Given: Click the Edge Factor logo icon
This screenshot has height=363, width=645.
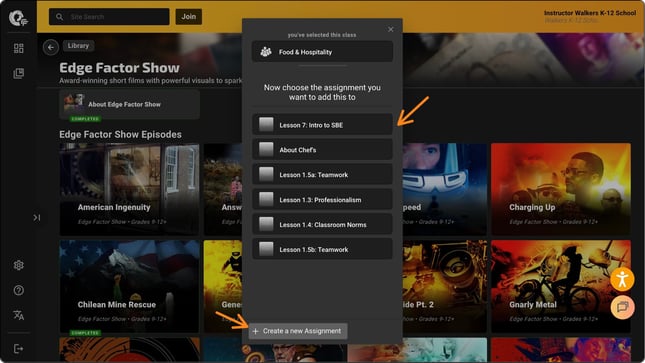Looking at the screenshot, I should tap(19, 18).
